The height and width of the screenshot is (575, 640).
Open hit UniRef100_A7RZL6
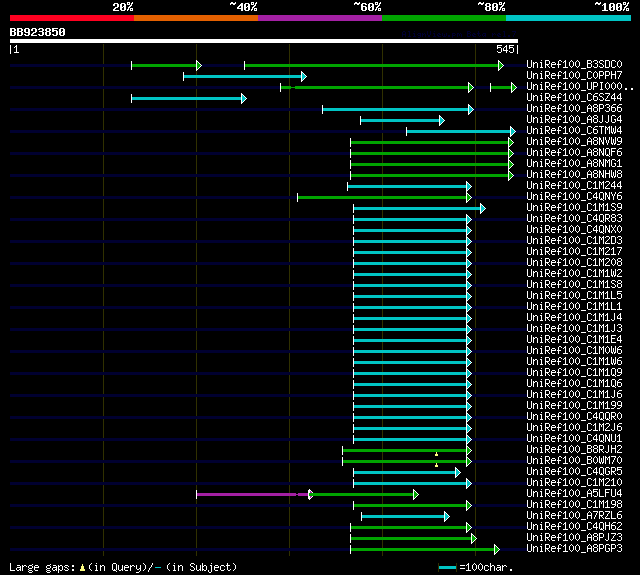click(x=574, y=516)
